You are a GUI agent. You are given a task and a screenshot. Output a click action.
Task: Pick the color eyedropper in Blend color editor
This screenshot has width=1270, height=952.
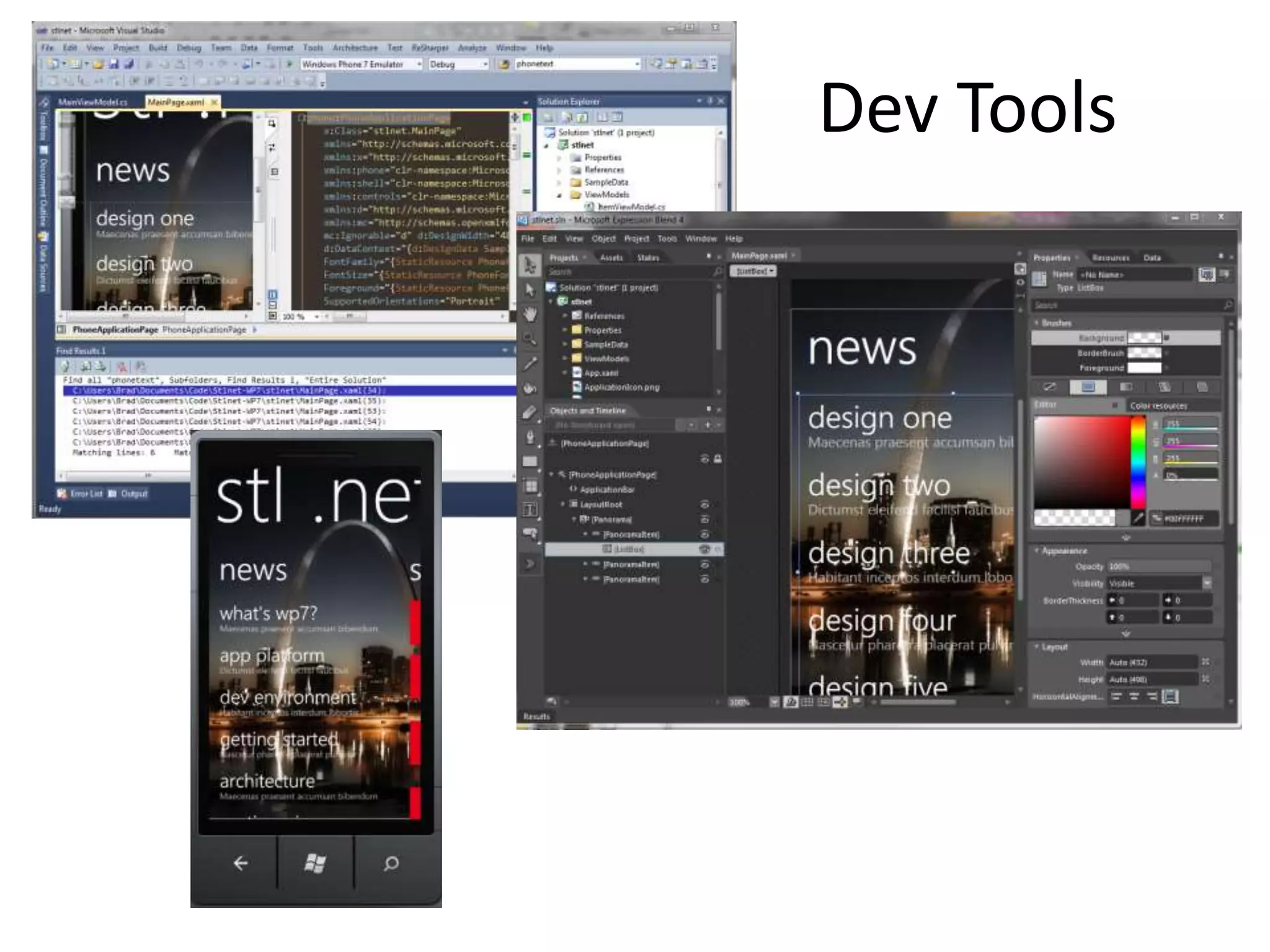1138,518
